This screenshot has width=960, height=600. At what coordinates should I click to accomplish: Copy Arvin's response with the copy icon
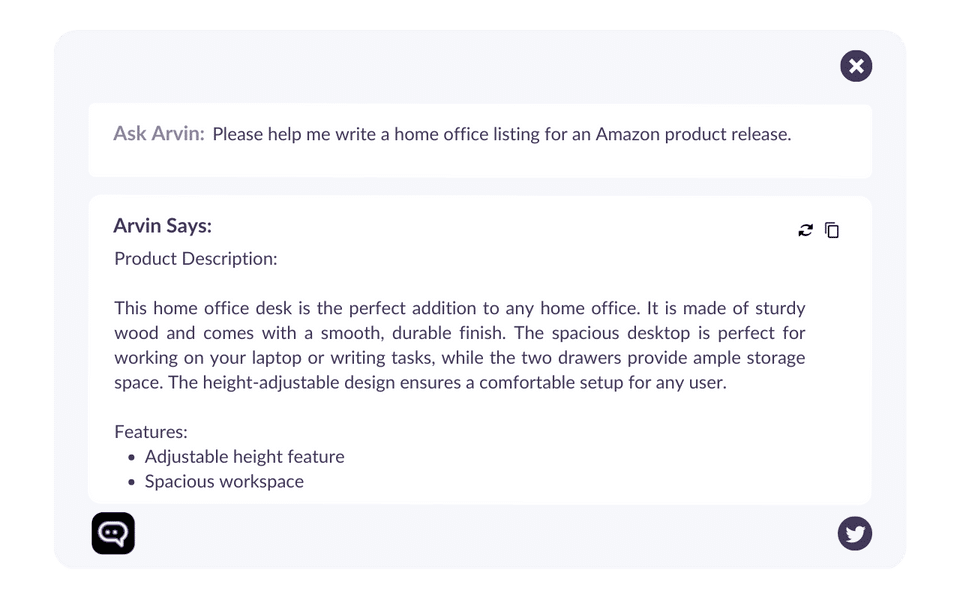tap(832, 231)
